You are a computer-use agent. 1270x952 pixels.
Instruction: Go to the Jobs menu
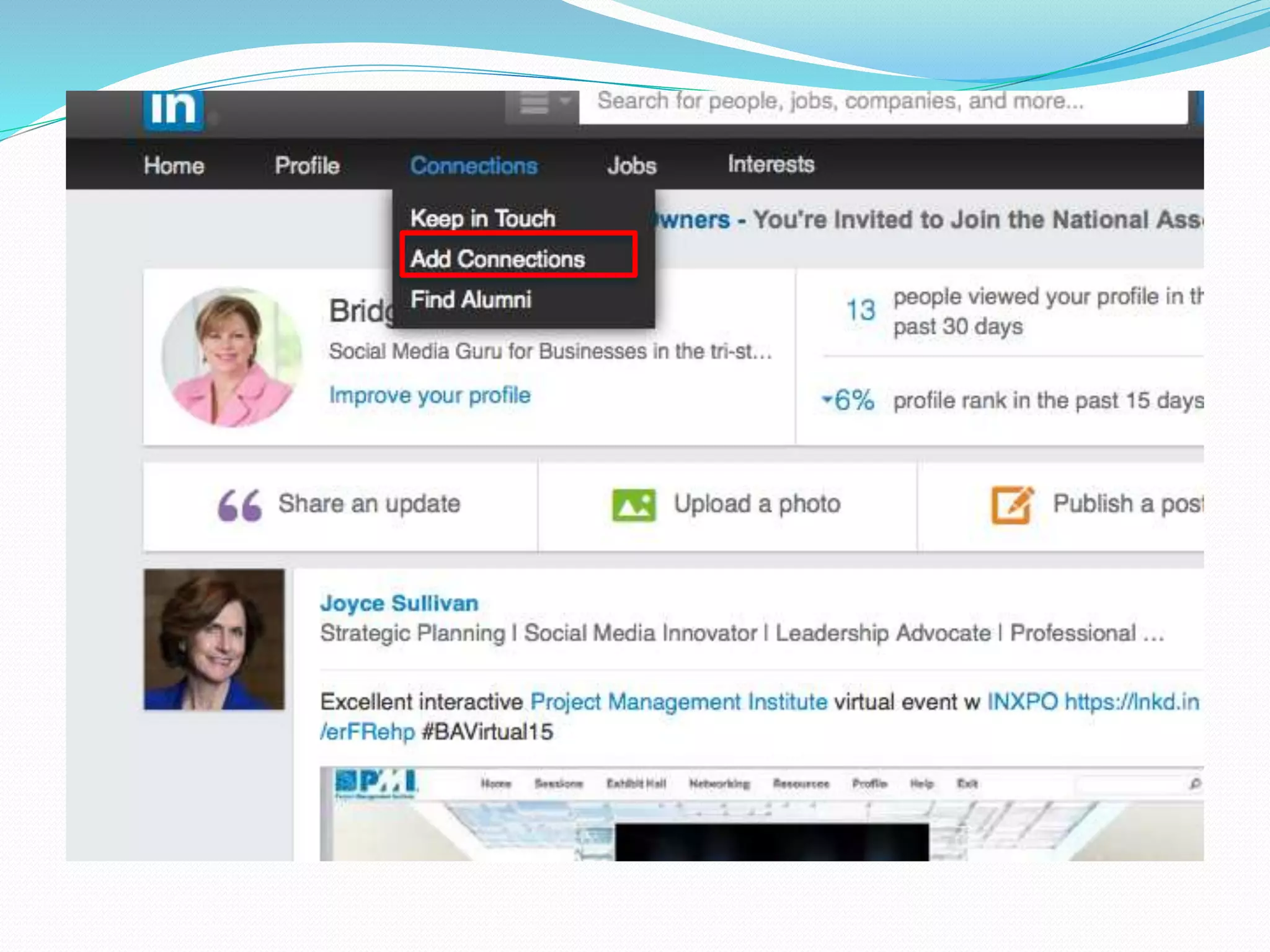[x=631, y=165]
